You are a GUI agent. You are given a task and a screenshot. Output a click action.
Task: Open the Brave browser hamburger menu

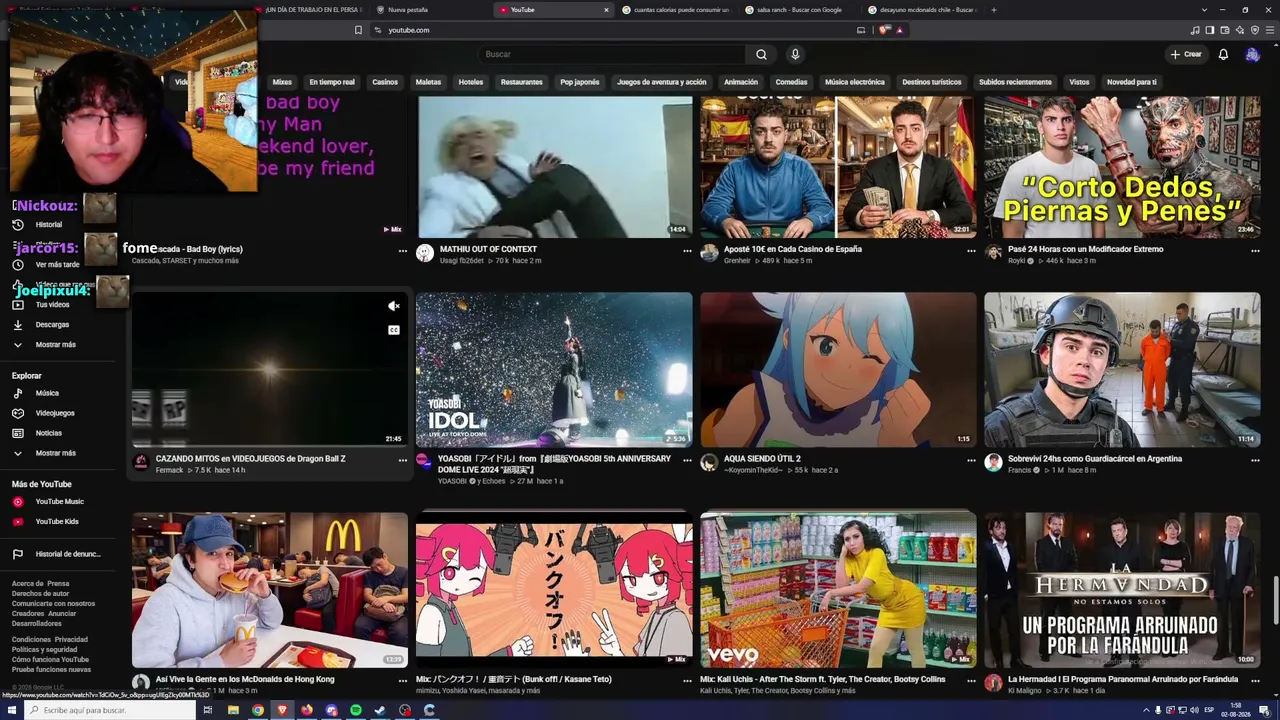[1269, 30]
